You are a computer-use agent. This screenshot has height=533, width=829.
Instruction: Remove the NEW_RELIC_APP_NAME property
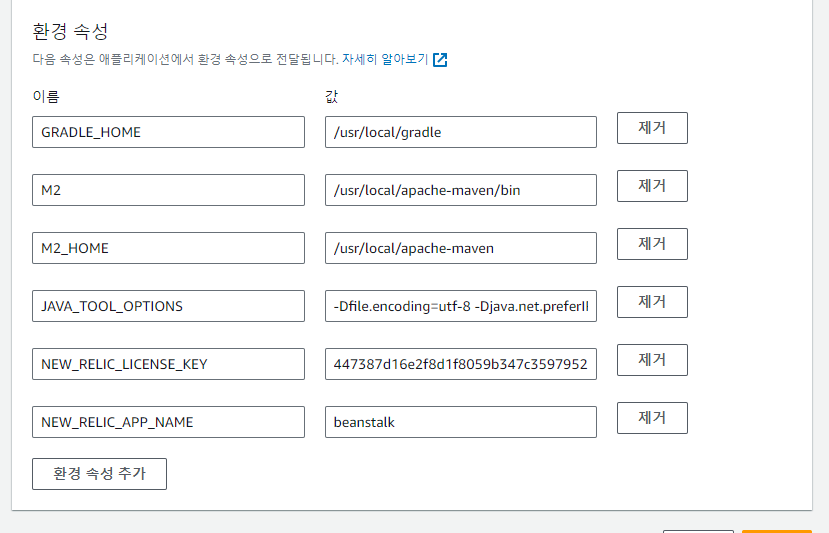point(652,418)
